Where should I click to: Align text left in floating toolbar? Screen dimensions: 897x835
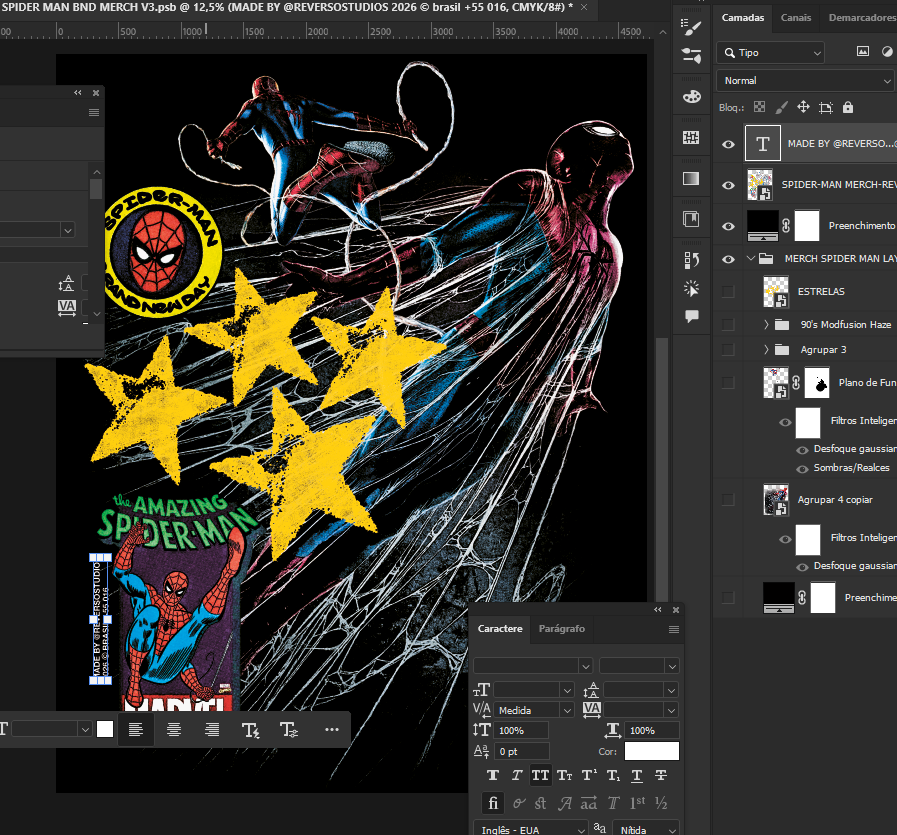[136, 729]
